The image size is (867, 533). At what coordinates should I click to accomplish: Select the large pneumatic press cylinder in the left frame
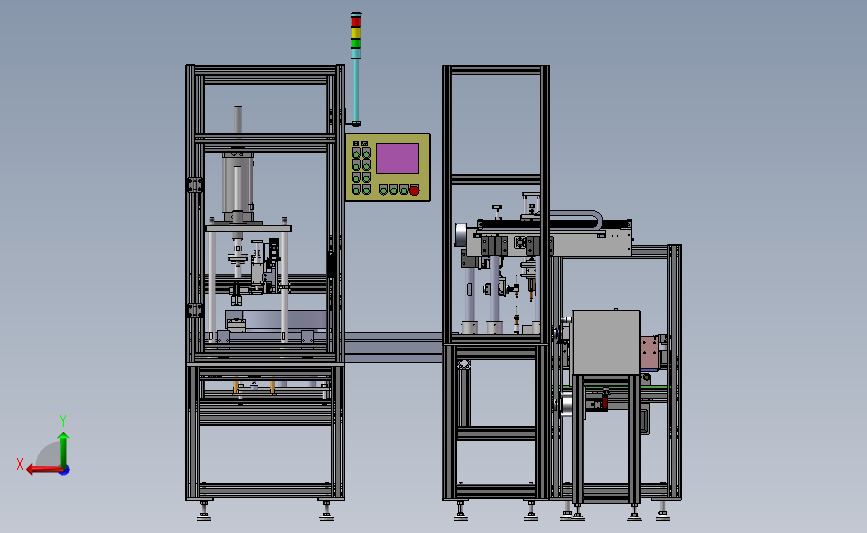pos(238,188)
